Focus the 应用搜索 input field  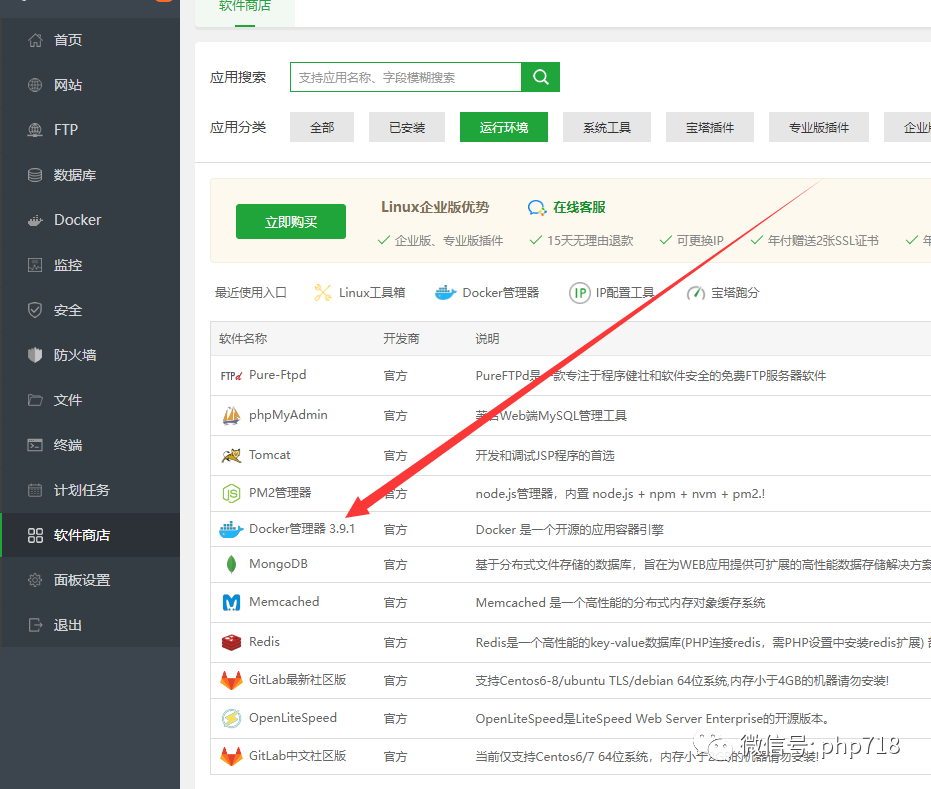point(406,77)
